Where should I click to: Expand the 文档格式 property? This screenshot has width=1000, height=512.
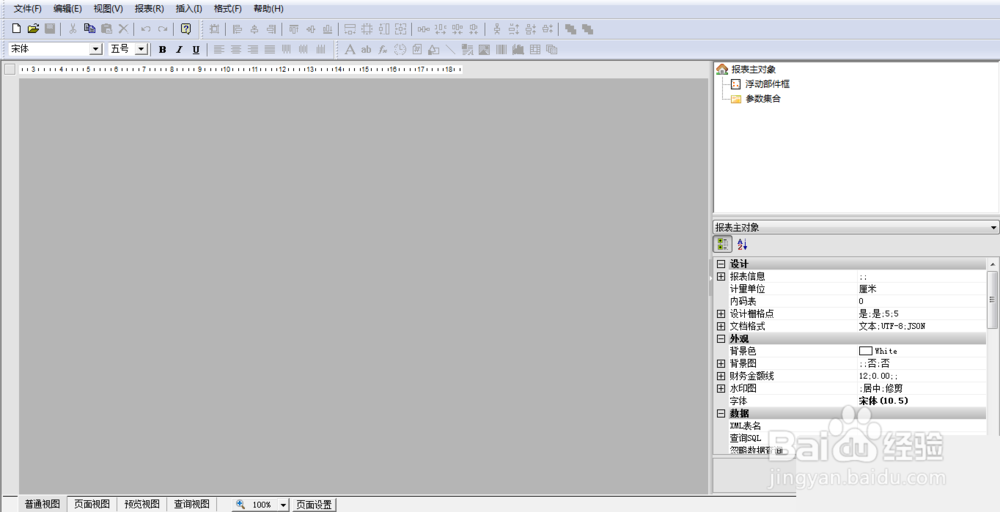[721, 326]
